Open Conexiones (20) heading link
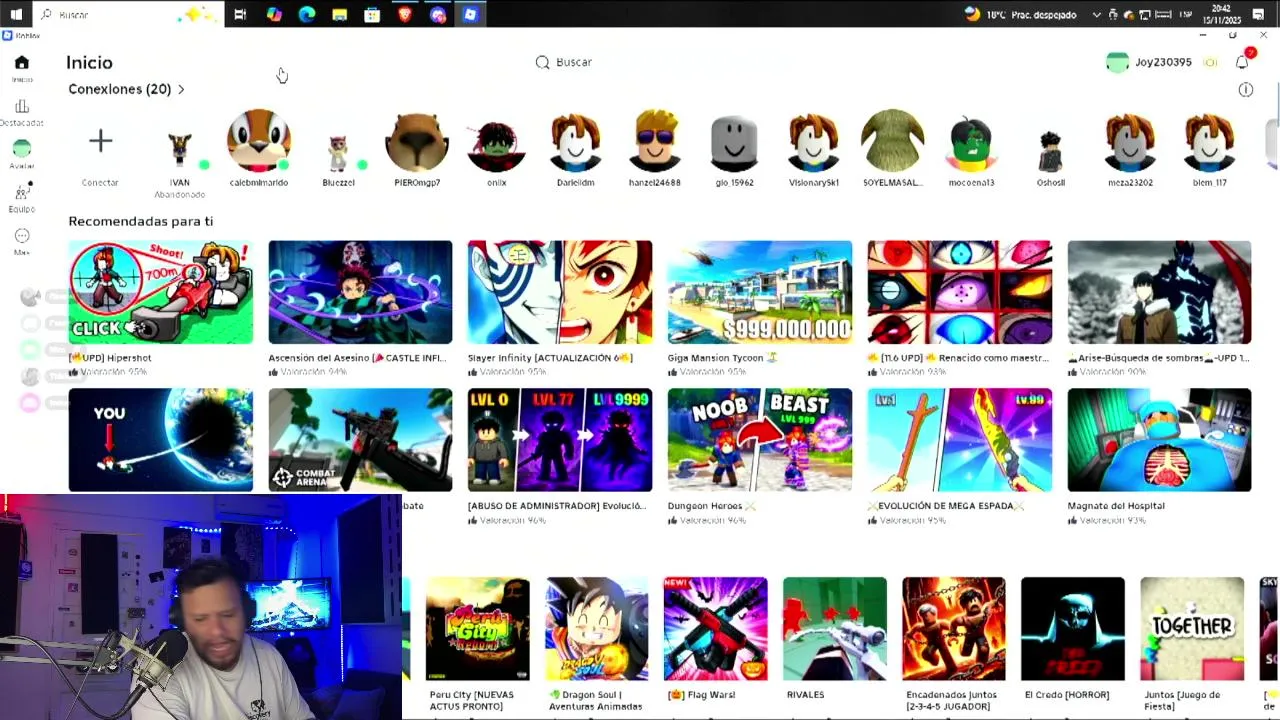The image size is (1280, 720). [x=120, y=89]
